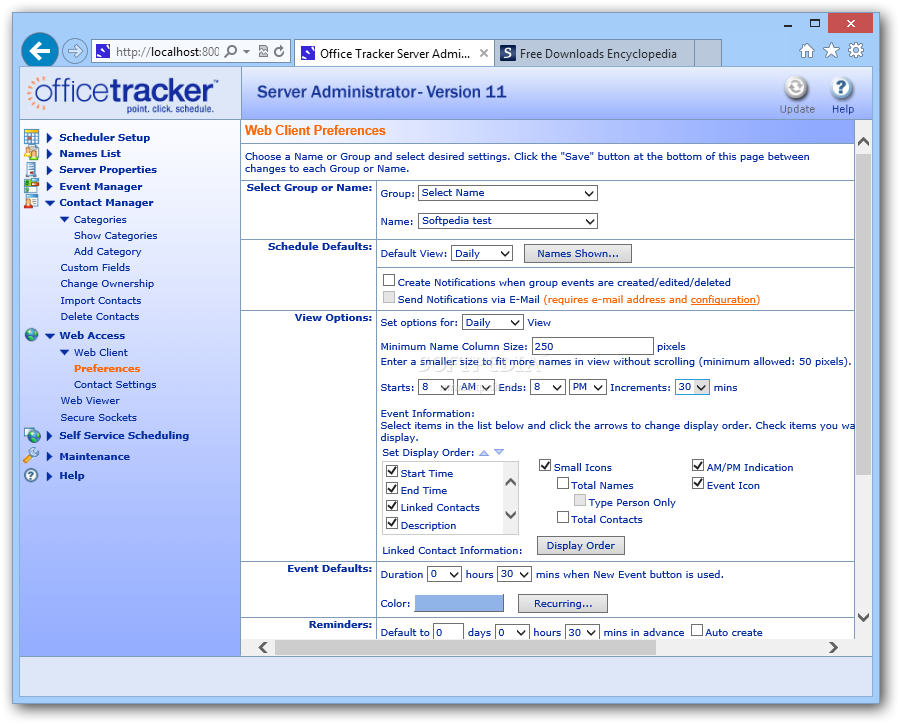Click the Names List people icon
Screen dimensions: 900x724
coord(32,153)
